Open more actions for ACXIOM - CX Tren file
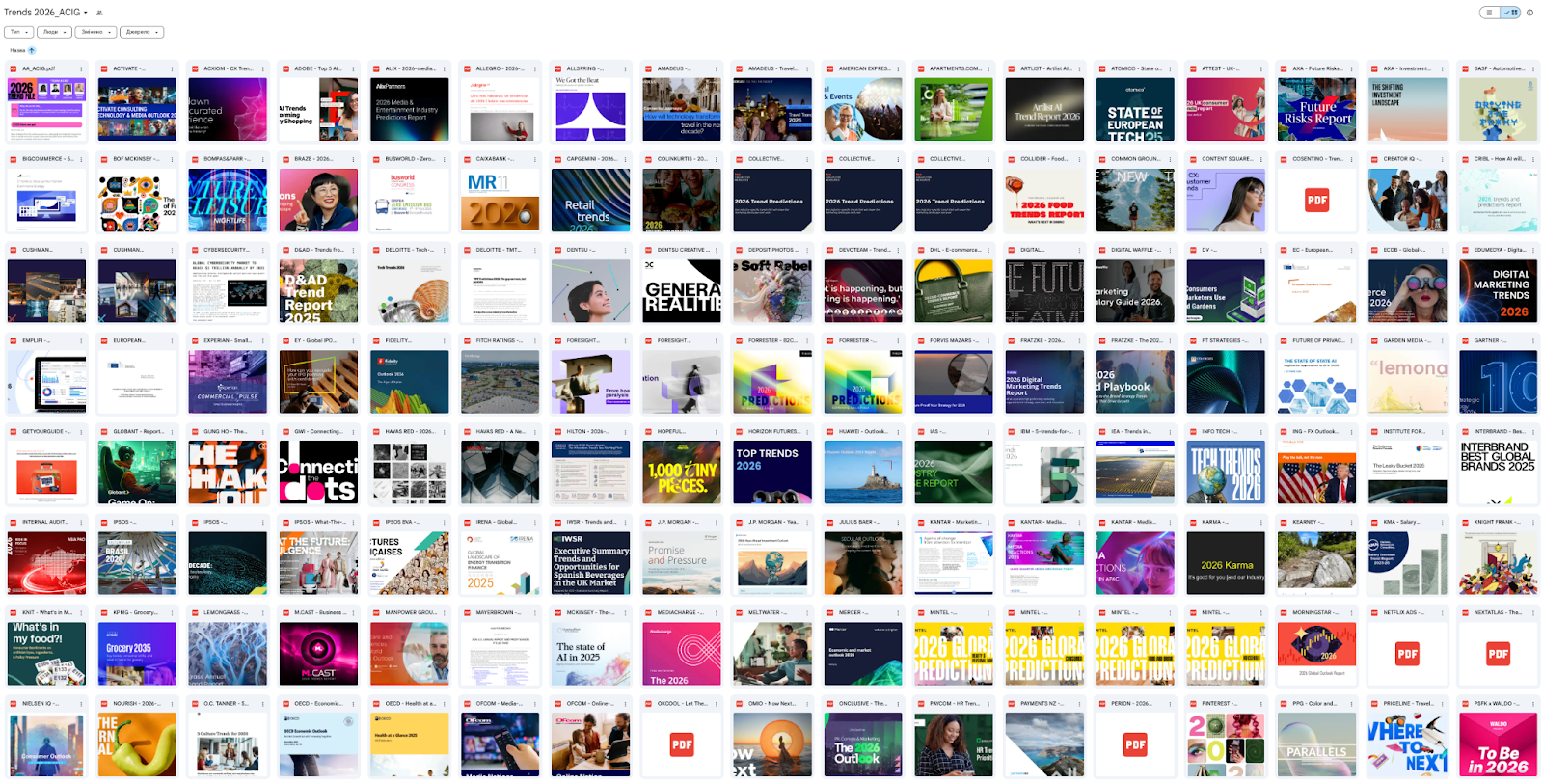Screen dimensions: 1543x784 pos(262,68)
